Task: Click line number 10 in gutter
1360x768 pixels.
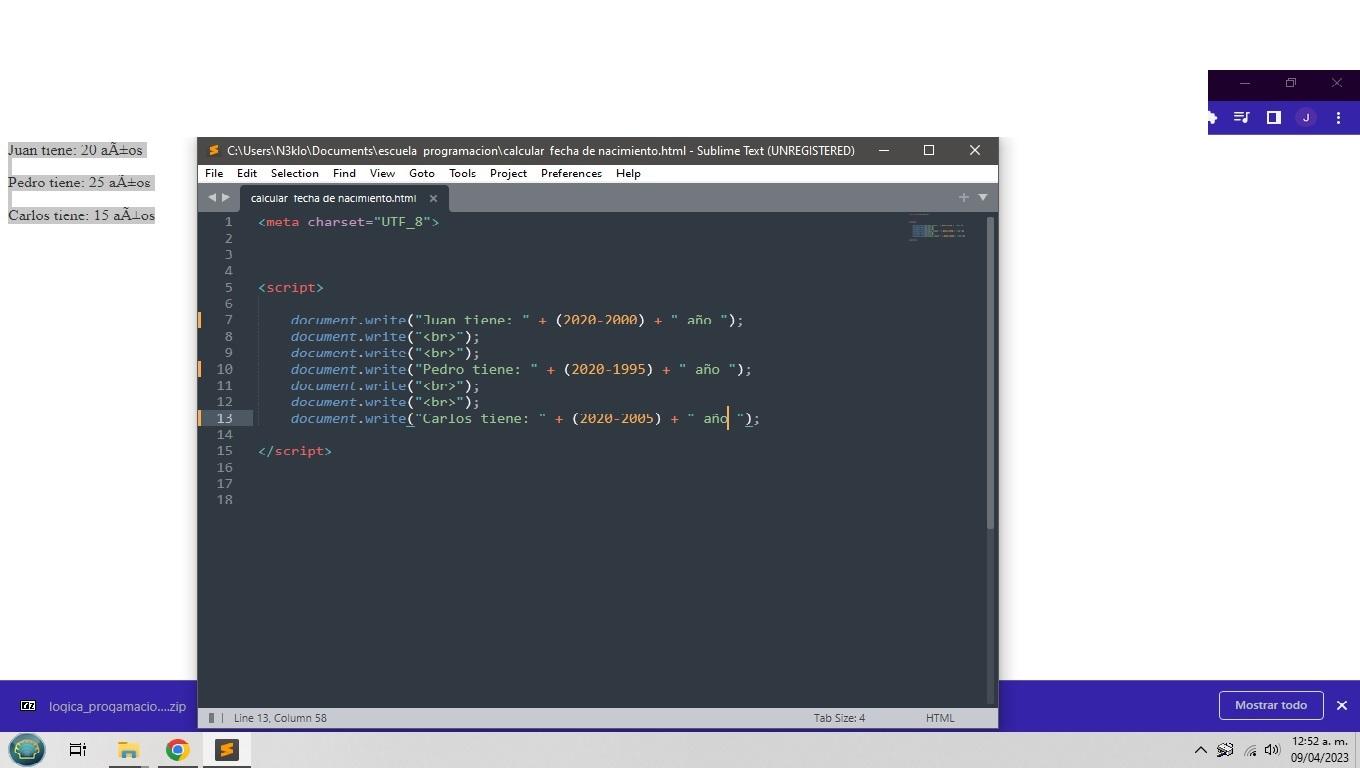Action: [x=225, y=369]
